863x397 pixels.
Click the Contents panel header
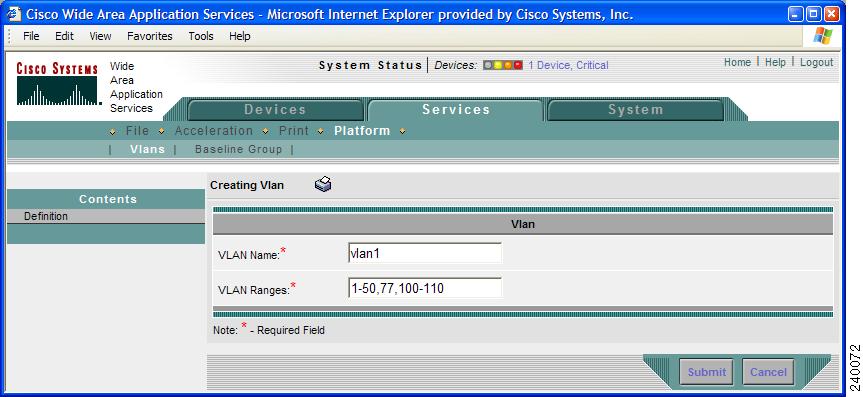click(x=106, y=199)
